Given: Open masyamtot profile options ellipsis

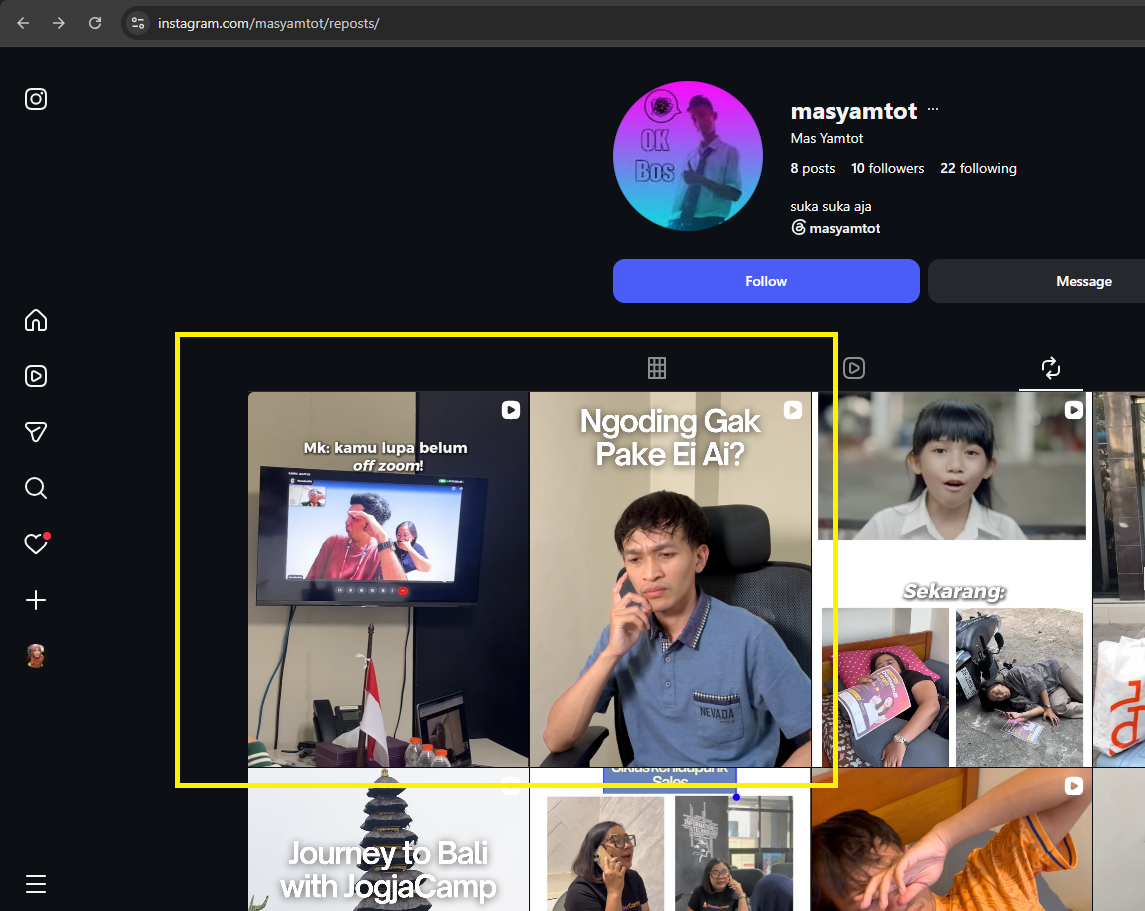Looking at the screenshot, I should [933, 109].
